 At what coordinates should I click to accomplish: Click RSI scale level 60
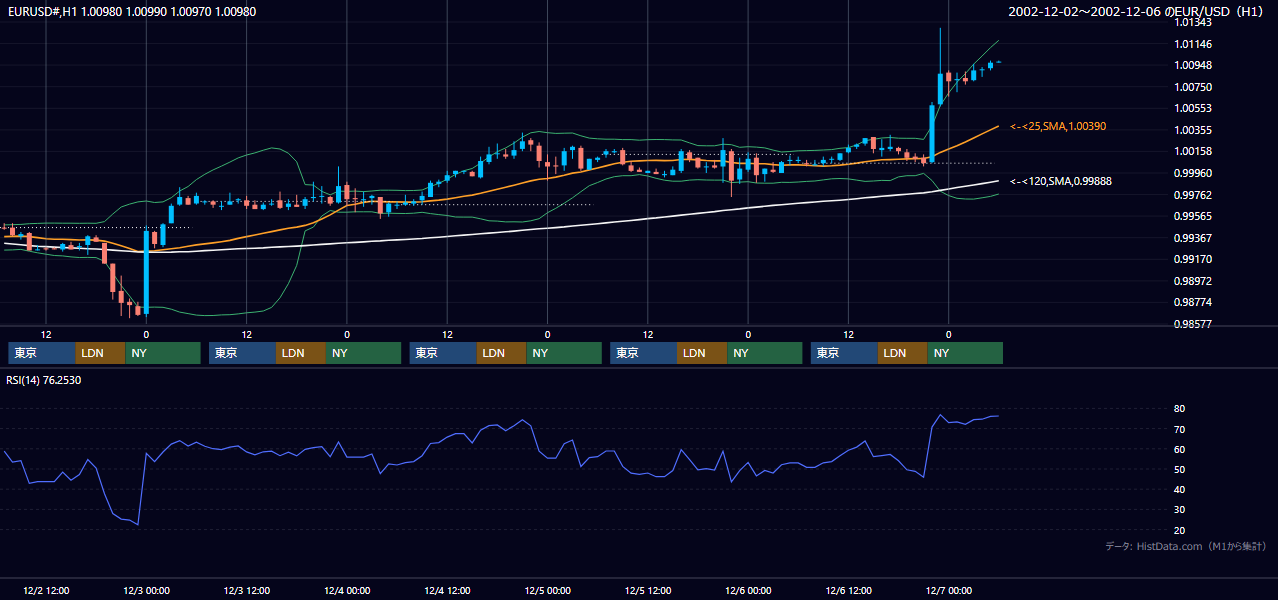point(1180,449)
